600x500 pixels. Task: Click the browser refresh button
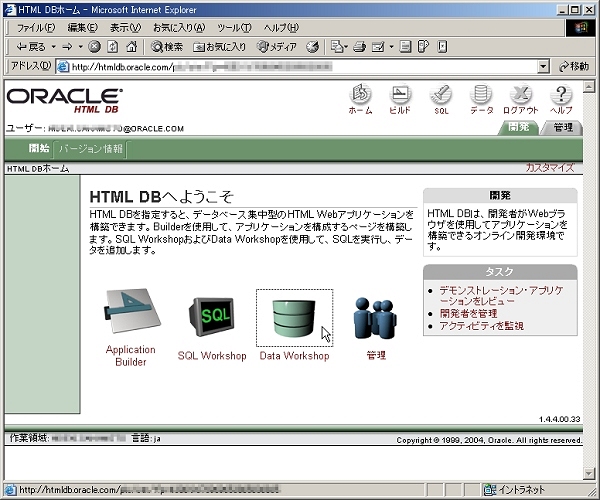(x=112, y=47)
